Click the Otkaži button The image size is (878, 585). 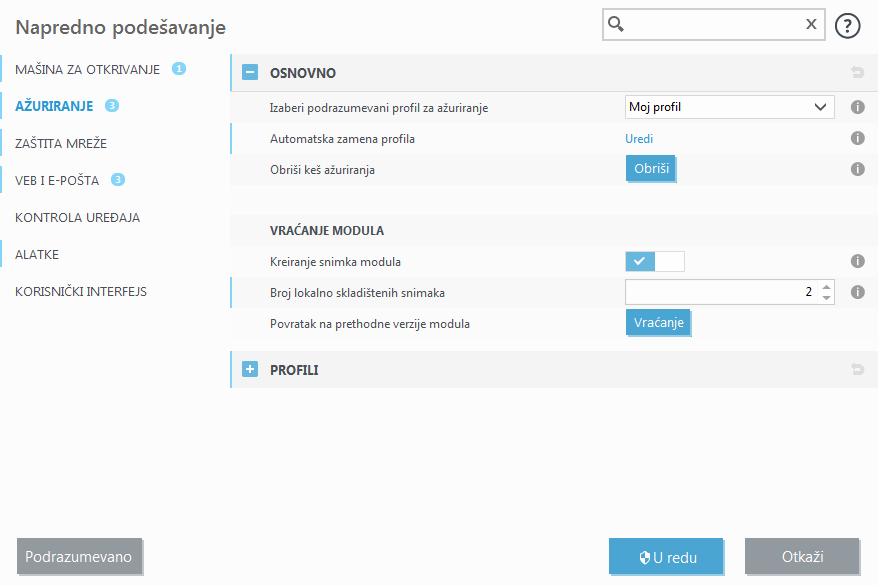coord(802,556)
